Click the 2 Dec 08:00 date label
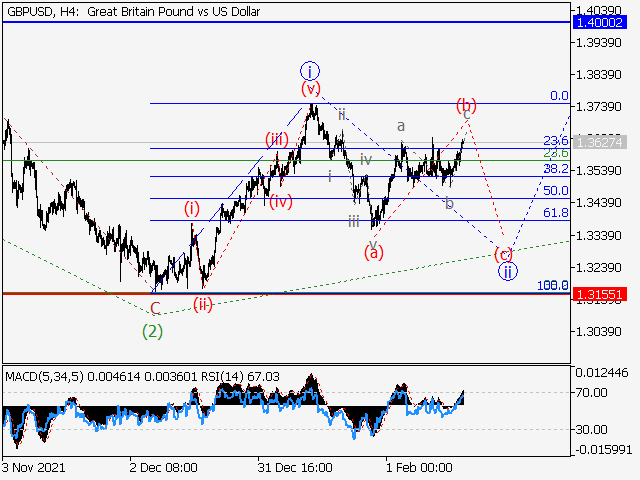This screenshot has height=480, width=640. click(x=163, y=468)
